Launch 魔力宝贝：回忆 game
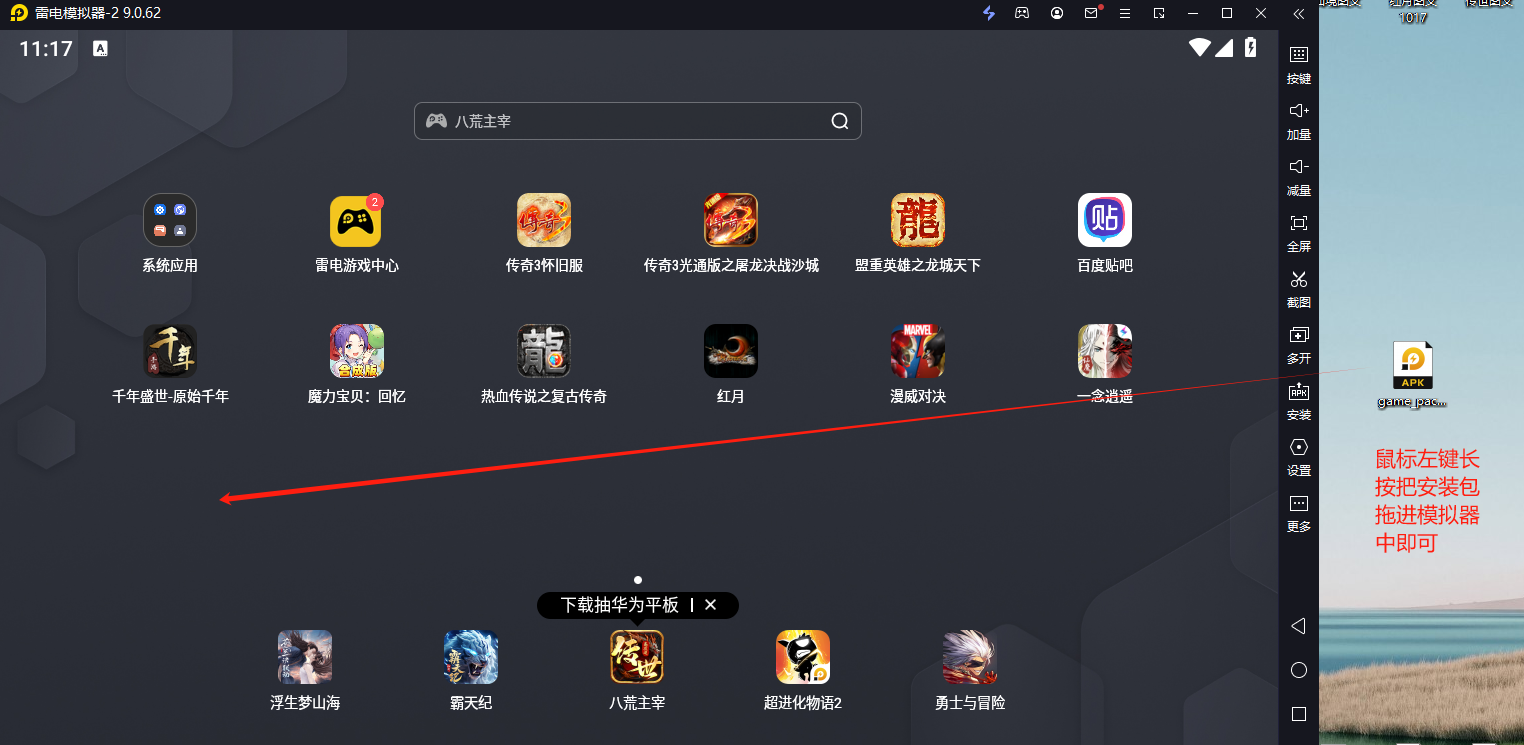 pyautogui.click(x=357, y=351)
